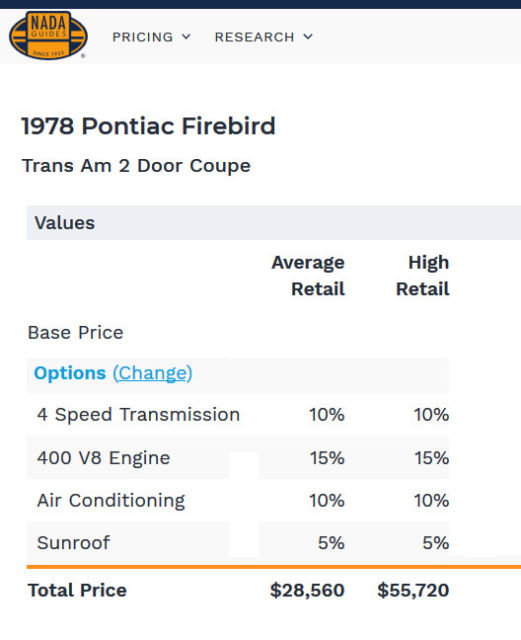Click the Total Price label
This screenshot has width=521, height=640.
(77, 591)
